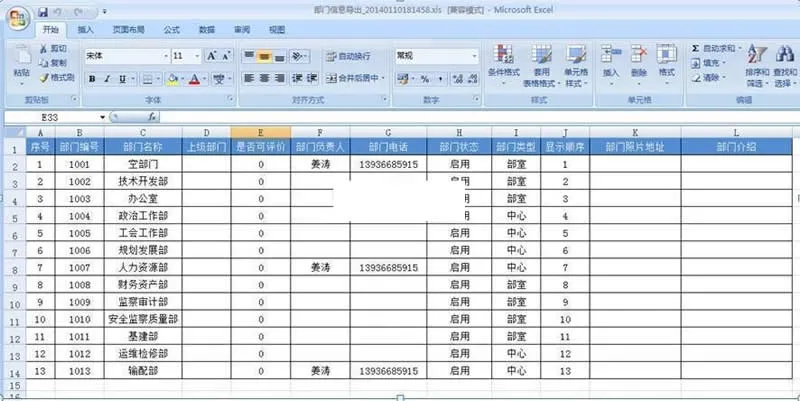Click the 插入 insert cells icon

tap(611, 54)
